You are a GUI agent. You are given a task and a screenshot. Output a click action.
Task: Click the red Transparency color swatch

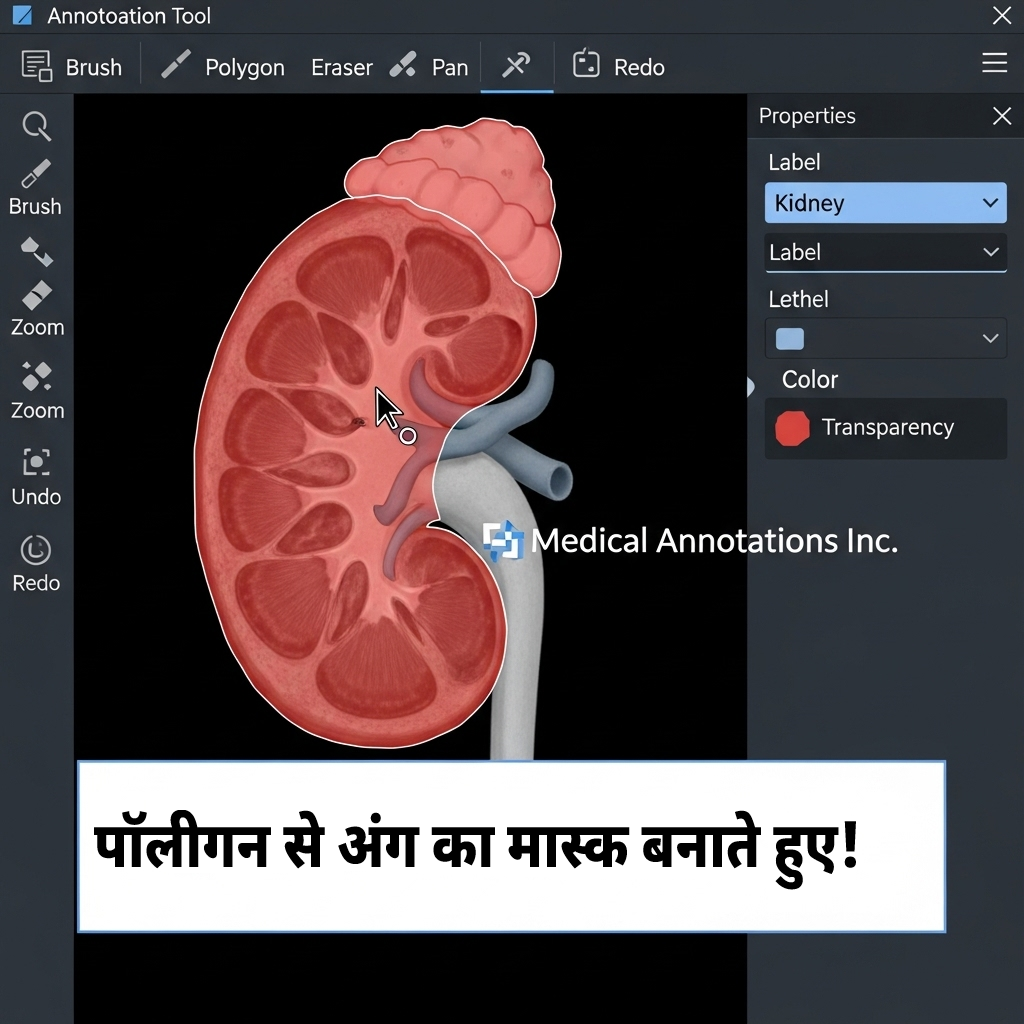(792, 428)
